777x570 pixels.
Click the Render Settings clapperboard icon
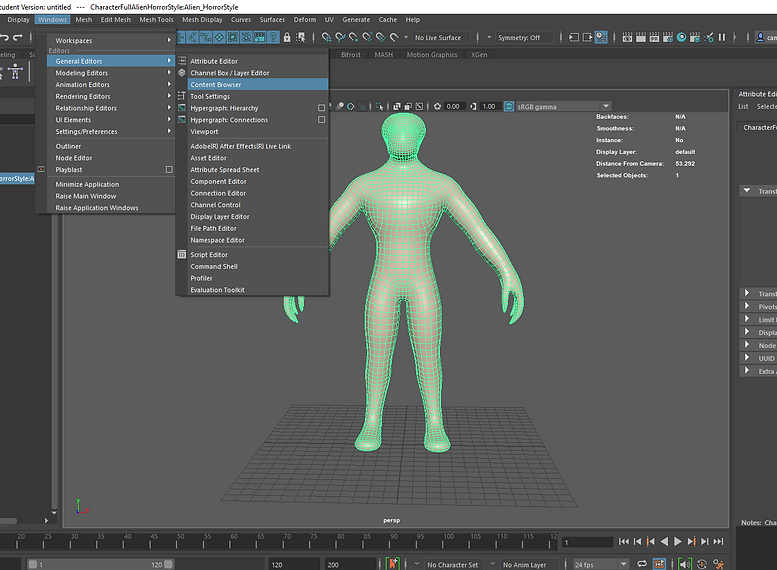(667, 37)
